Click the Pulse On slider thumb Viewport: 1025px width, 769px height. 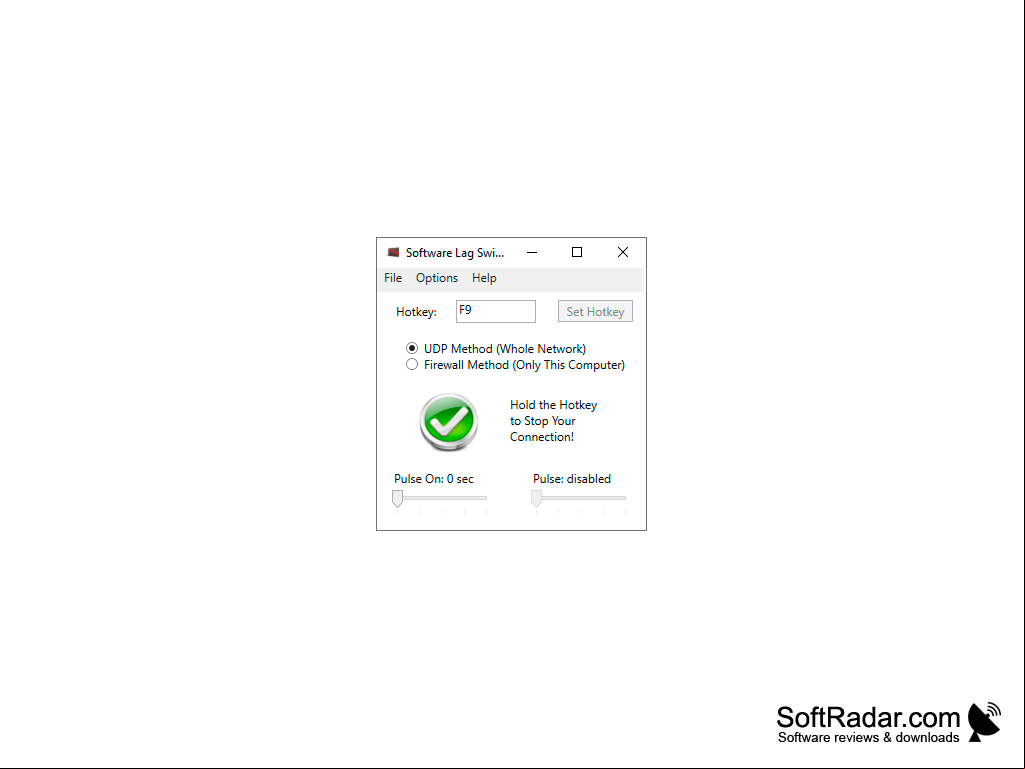(x=397, y=498)
